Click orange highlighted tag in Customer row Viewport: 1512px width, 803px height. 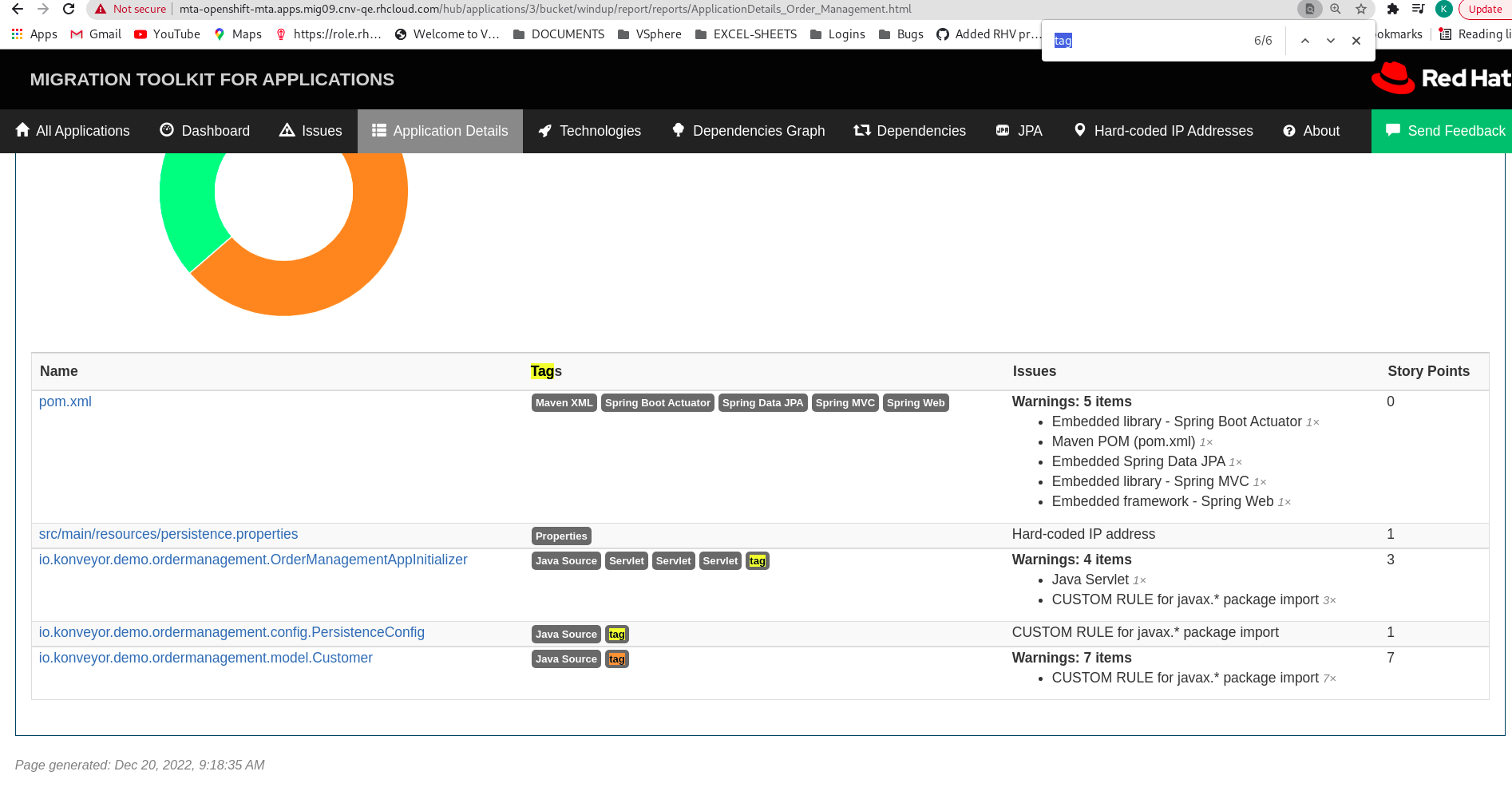(617, 659)
